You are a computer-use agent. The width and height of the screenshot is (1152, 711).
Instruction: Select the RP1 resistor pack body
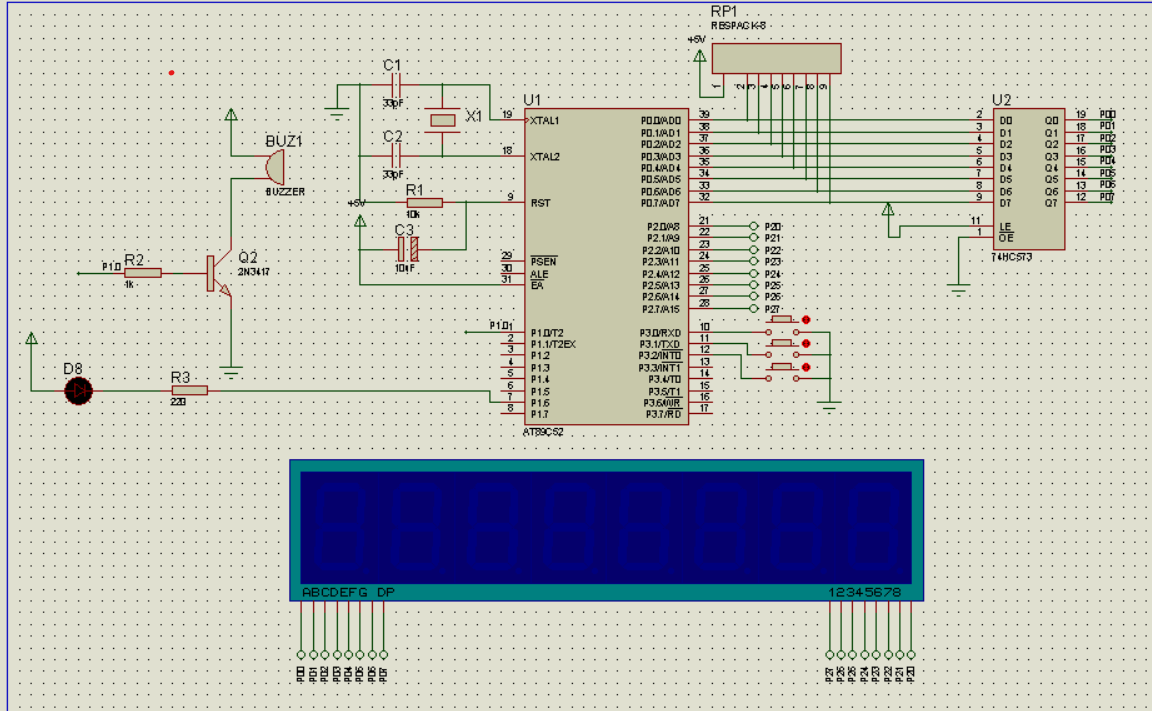coord(777,58)
